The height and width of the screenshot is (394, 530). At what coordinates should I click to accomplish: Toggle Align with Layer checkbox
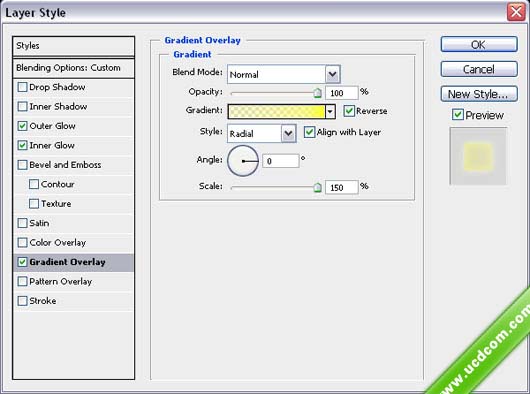(x=309, y=132)
